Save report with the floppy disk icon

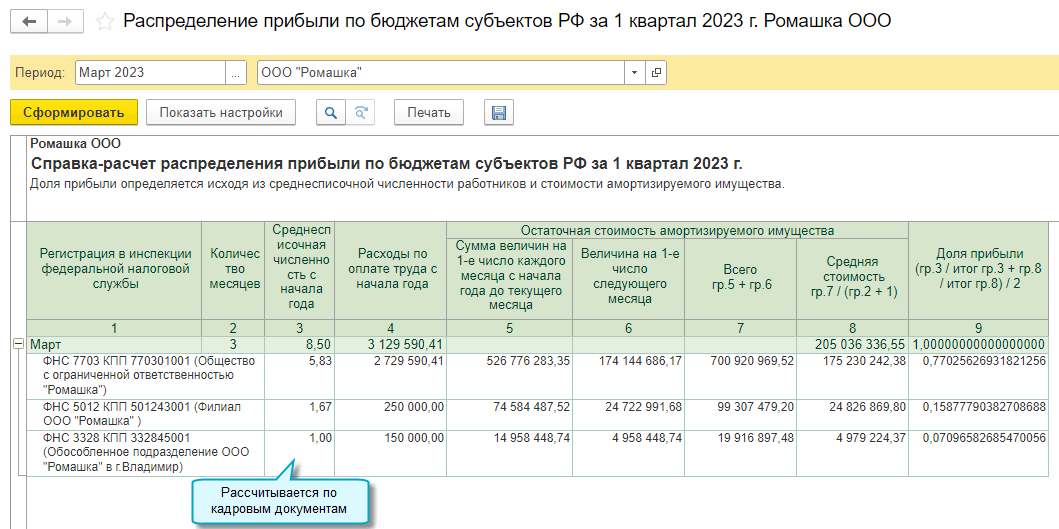[498, 112]
